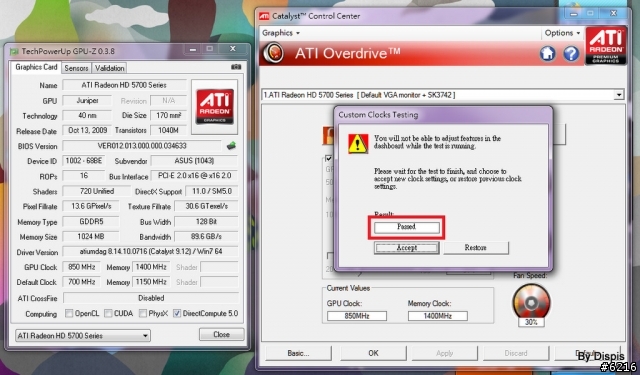This screenshot has height=375, width=640.
Task: Click the Shaders 720 Unified field
Action: coord(97,191)
